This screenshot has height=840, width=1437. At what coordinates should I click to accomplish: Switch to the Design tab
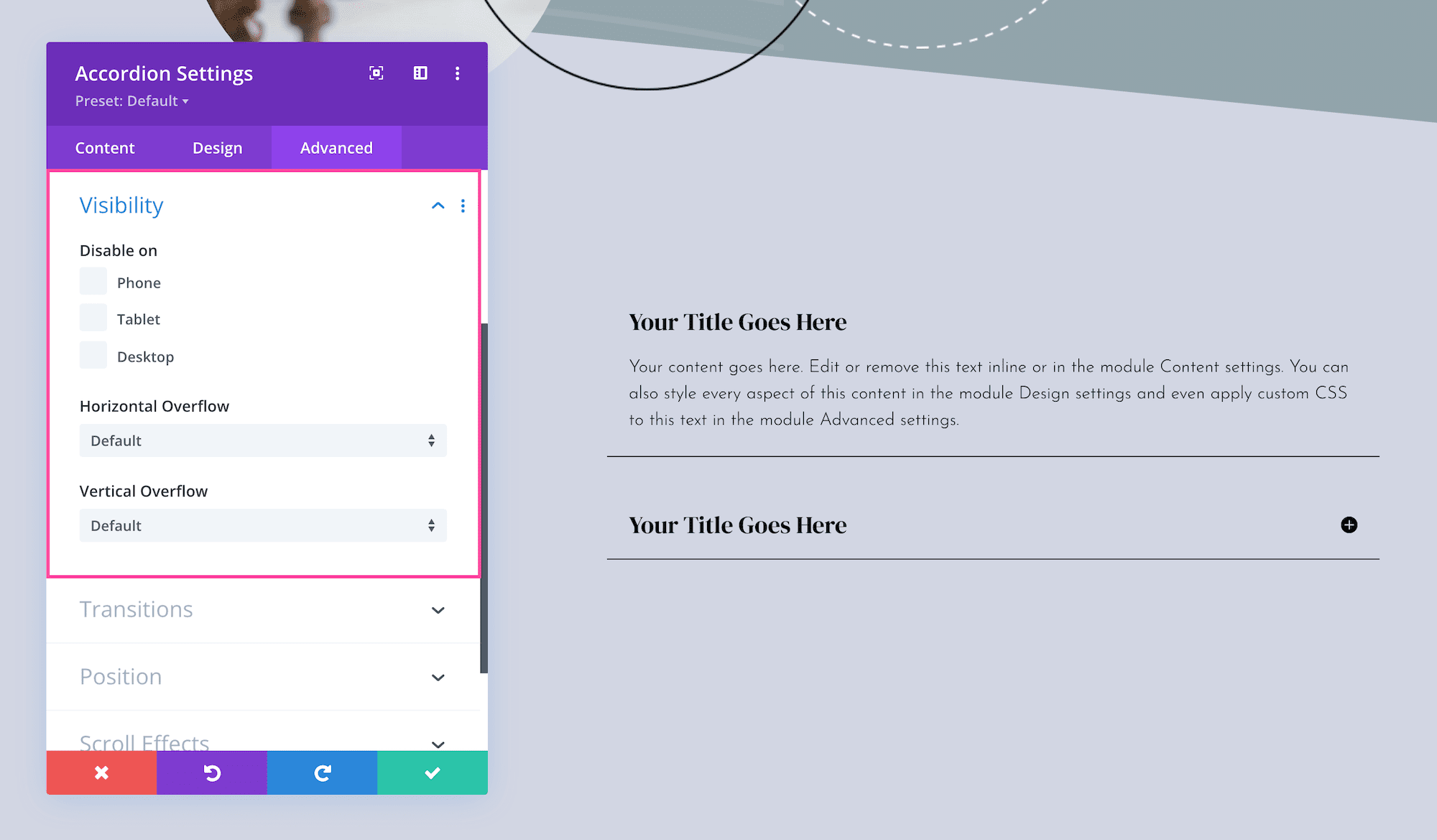tap(217, 148)
